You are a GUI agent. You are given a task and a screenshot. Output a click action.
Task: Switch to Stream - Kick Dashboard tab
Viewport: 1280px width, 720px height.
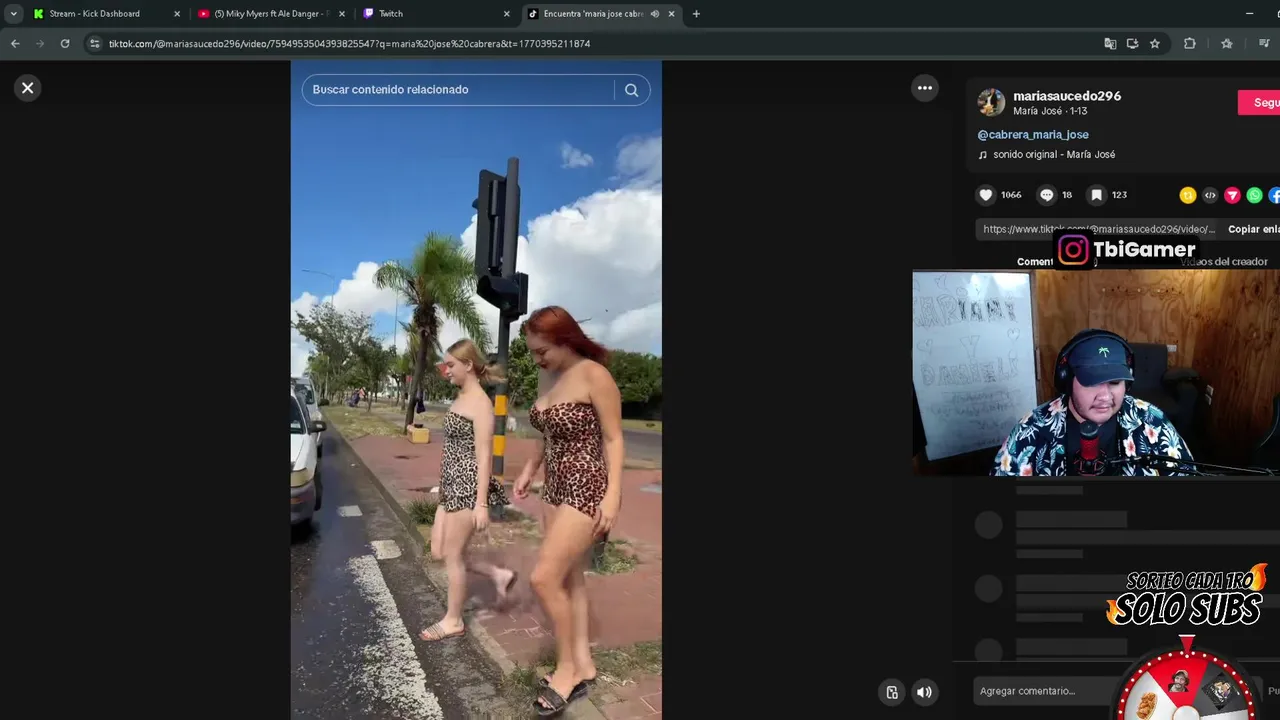pos(95,14)
